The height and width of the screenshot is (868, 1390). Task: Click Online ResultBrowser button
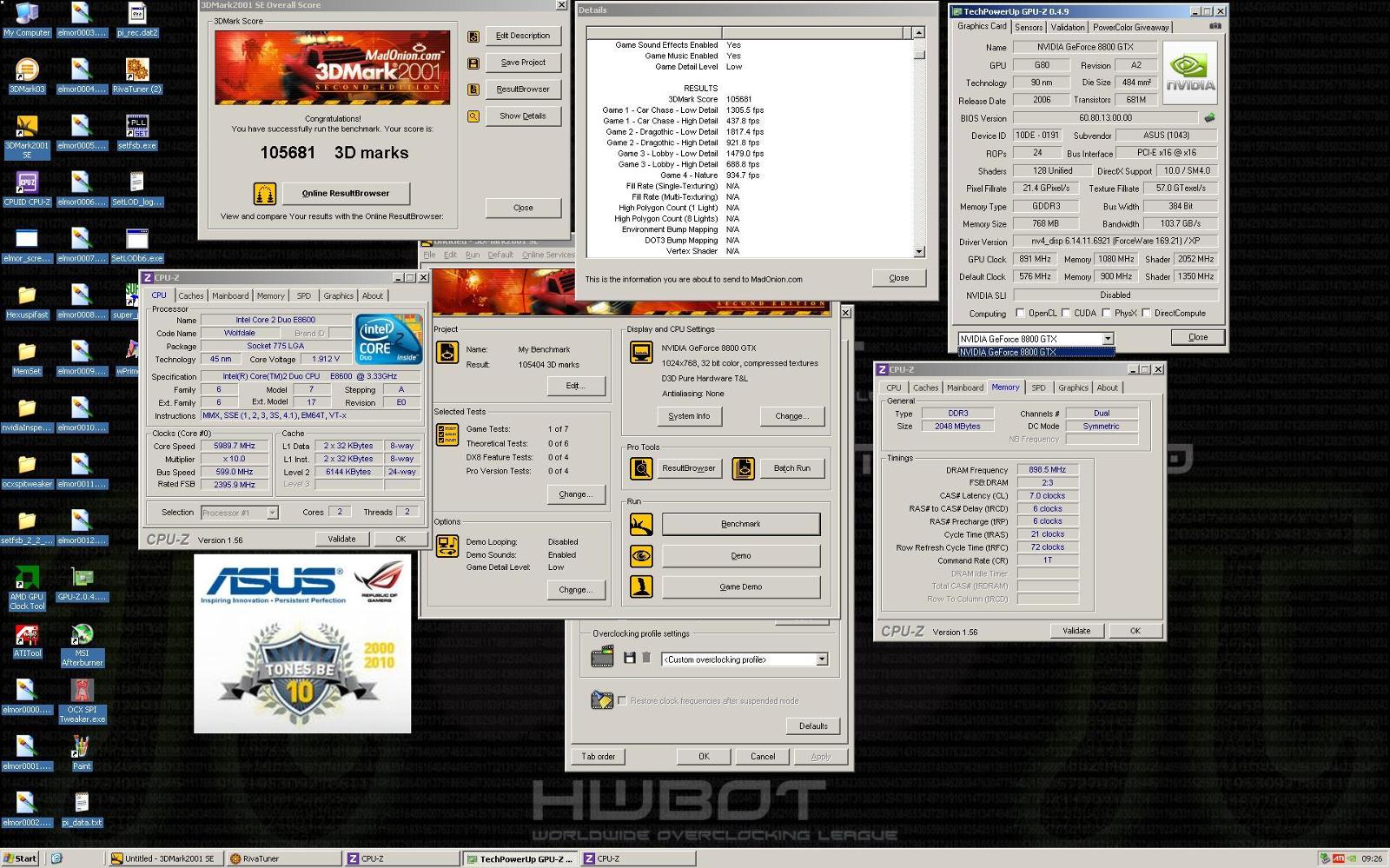[346, 194]
